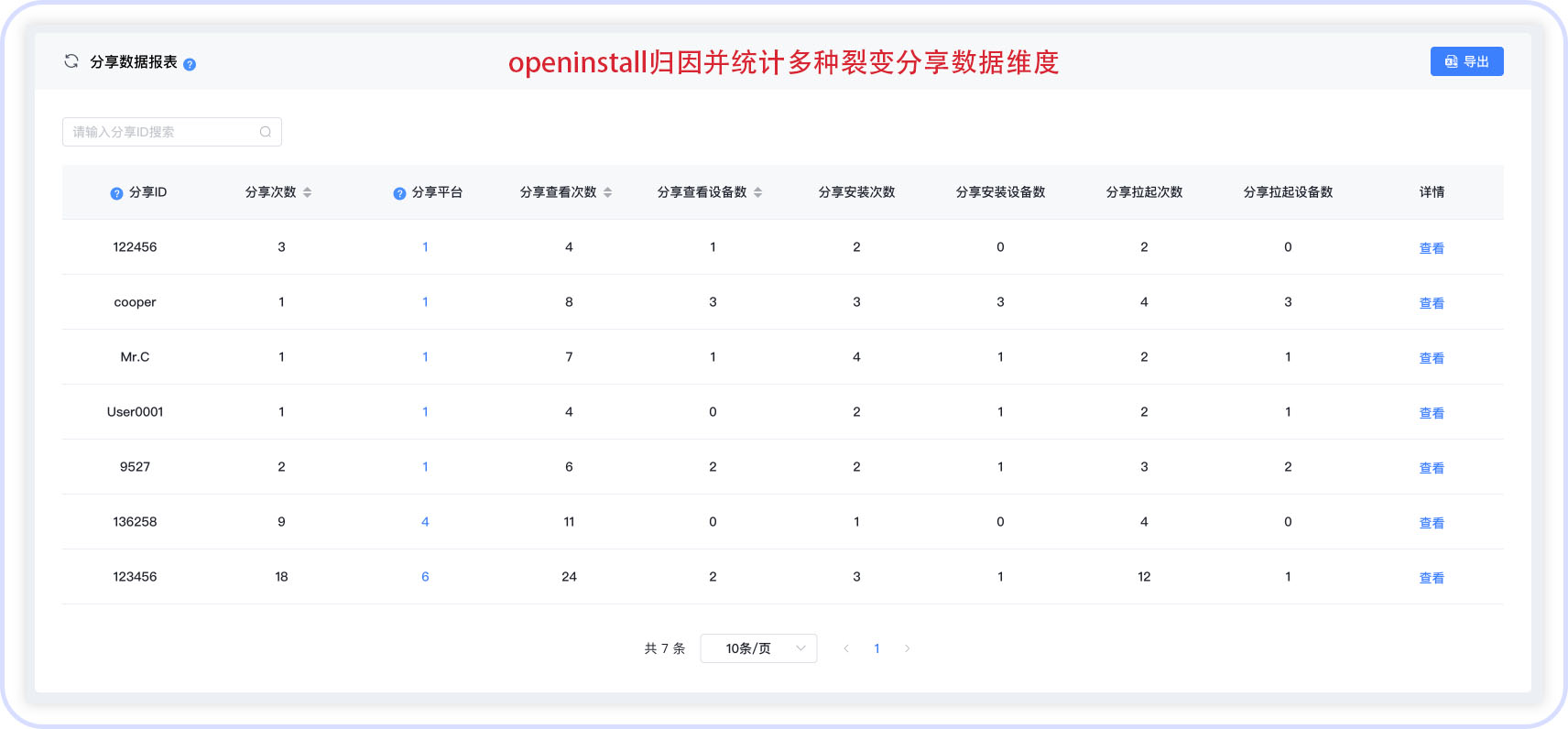Click platform count link in row cooper

click(x=425, y=302)
